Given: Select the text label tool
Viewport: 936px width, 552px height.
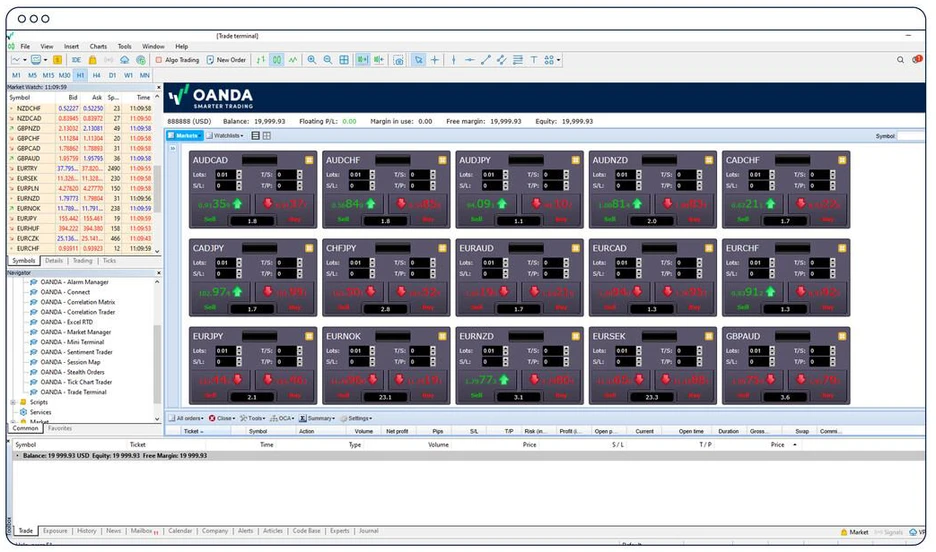Looking at the screenshot, I should pos(534,60).
